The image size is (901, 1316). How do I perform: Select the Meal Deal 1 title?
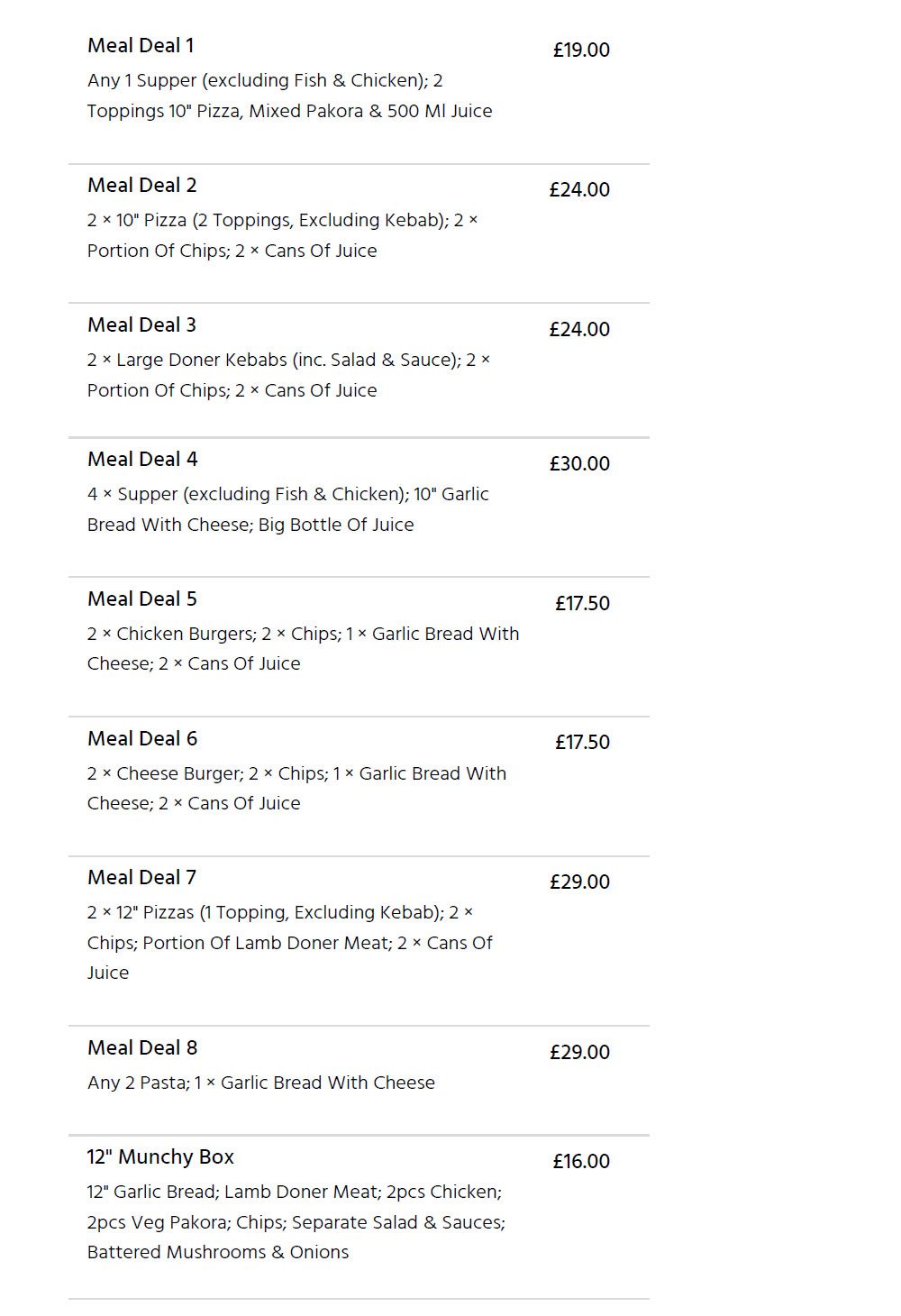(x=141, y=46)
